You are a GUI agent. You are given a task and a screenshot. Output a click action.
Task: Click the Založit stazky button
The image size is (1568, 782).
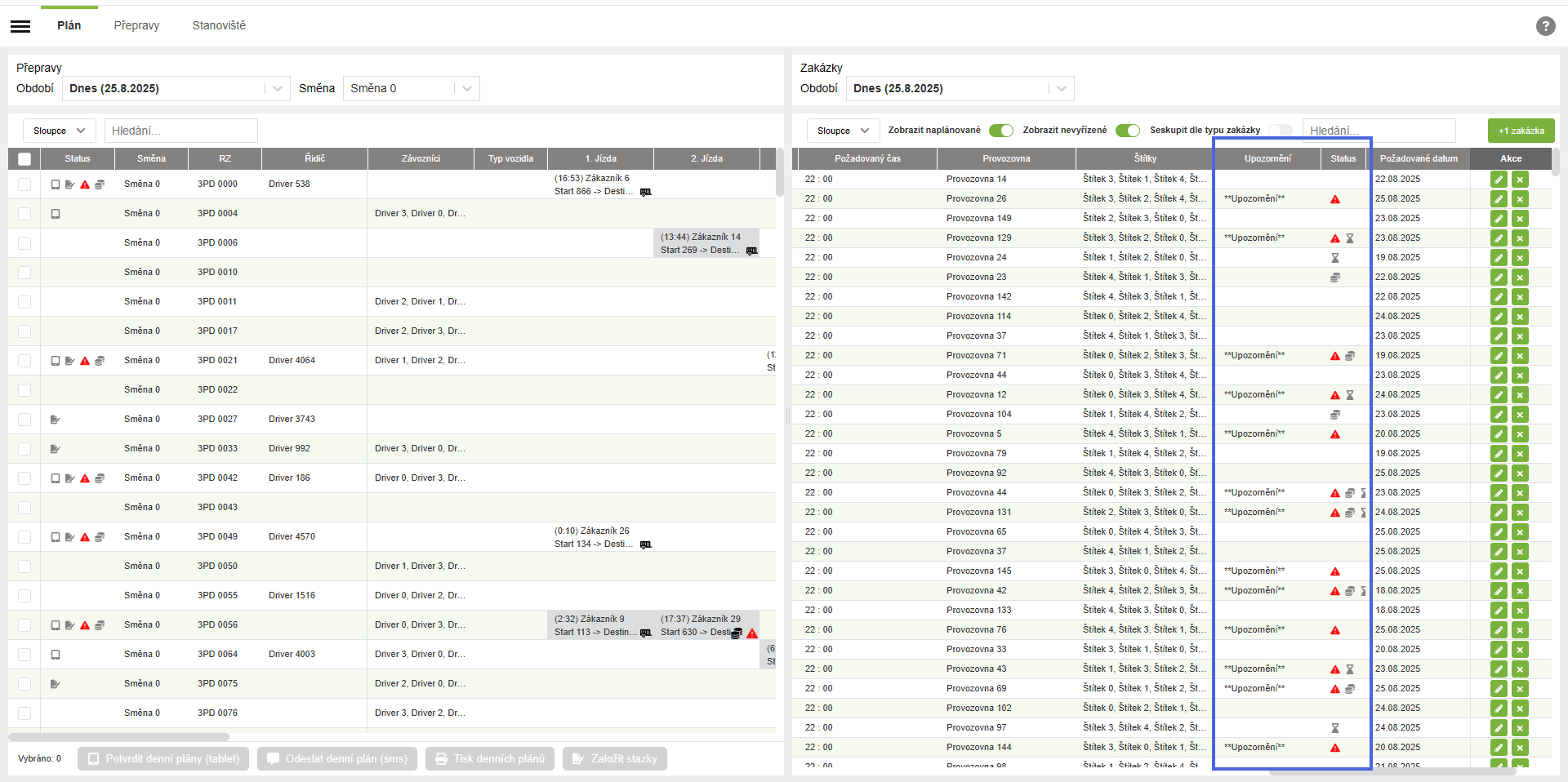(615, 759)
